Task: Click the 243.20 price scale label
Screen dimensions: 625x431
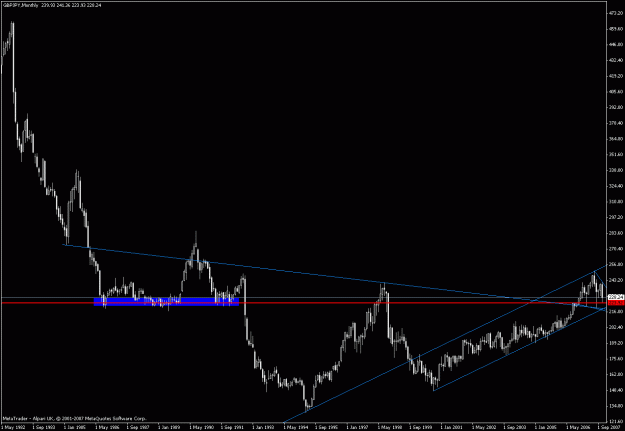Action: tap(616, 280)
